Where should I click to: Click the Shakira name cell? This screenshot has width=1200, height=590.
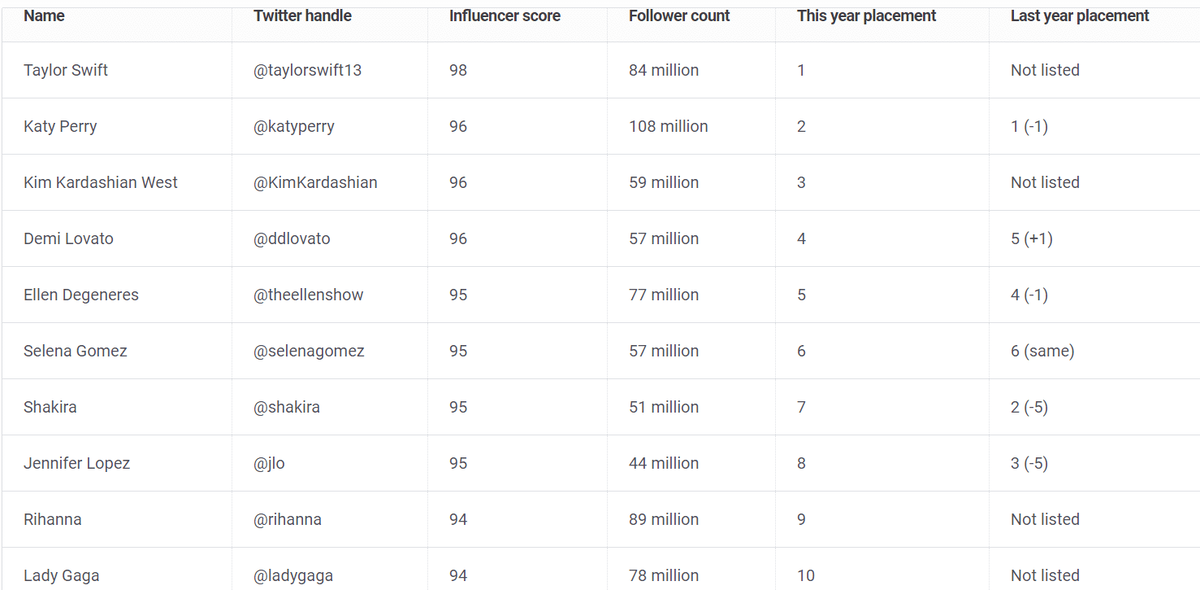(50, 407)
